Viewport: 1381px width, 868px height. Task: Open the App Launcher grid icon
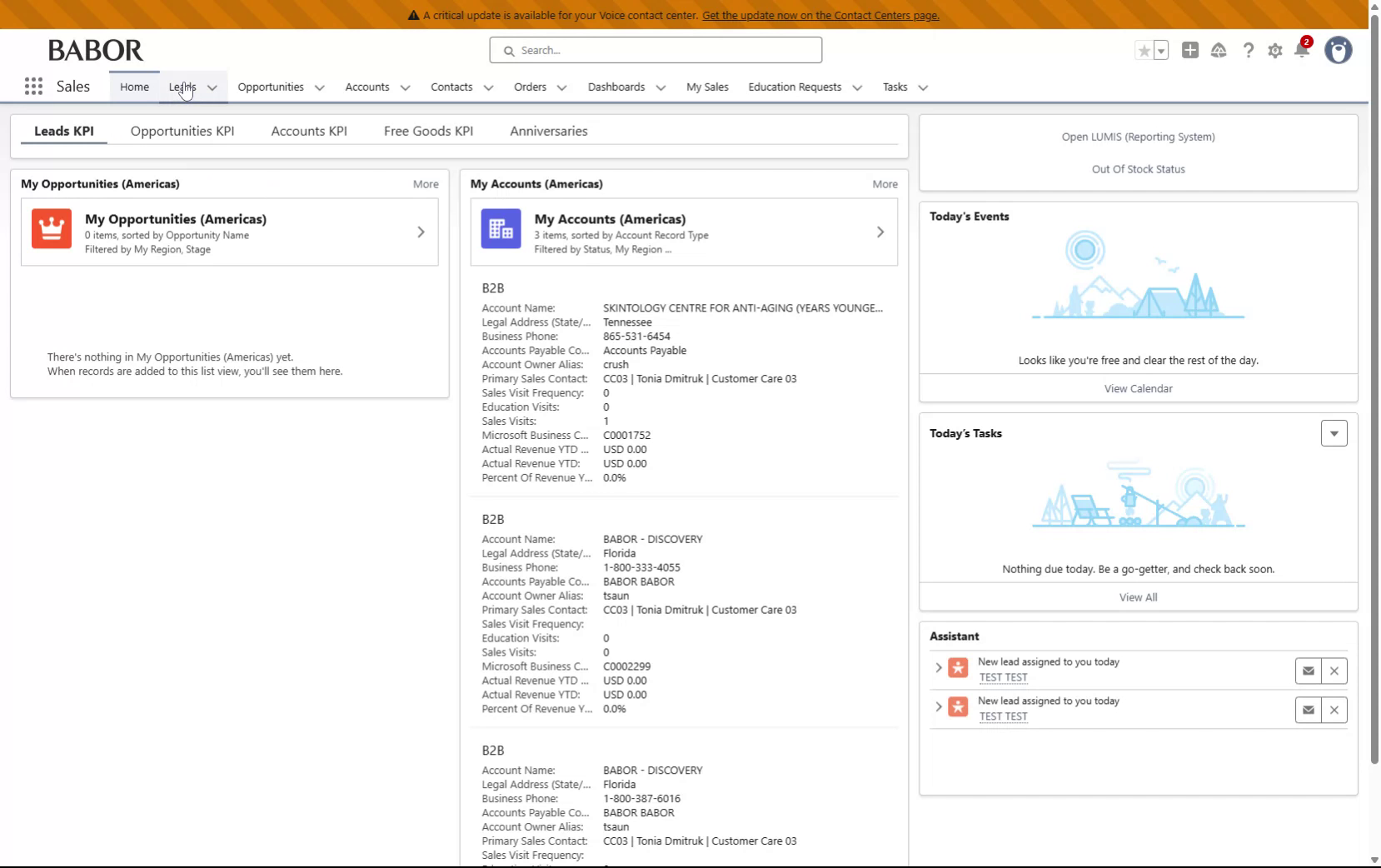click(33, 86)
